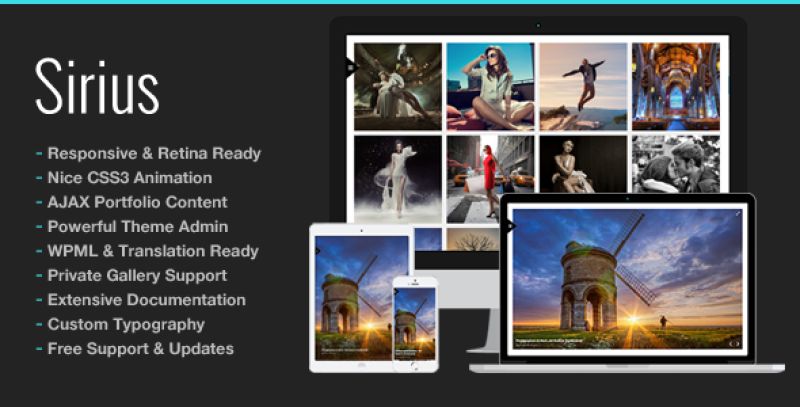This screenshot has height=407, width=800.
Task: Click "Extensive Documentation" text
Action: pos(146,300)
